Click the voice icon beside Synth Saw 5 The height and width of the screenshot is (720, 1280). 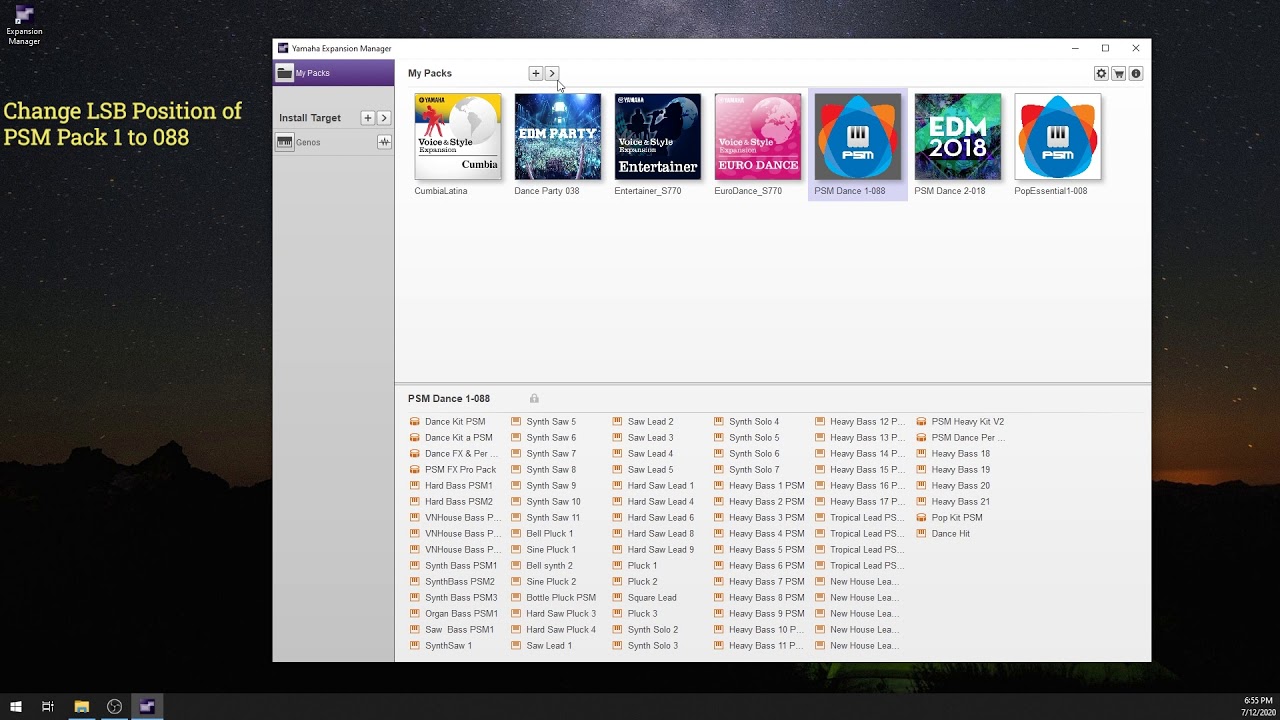(x=516, y=422)
